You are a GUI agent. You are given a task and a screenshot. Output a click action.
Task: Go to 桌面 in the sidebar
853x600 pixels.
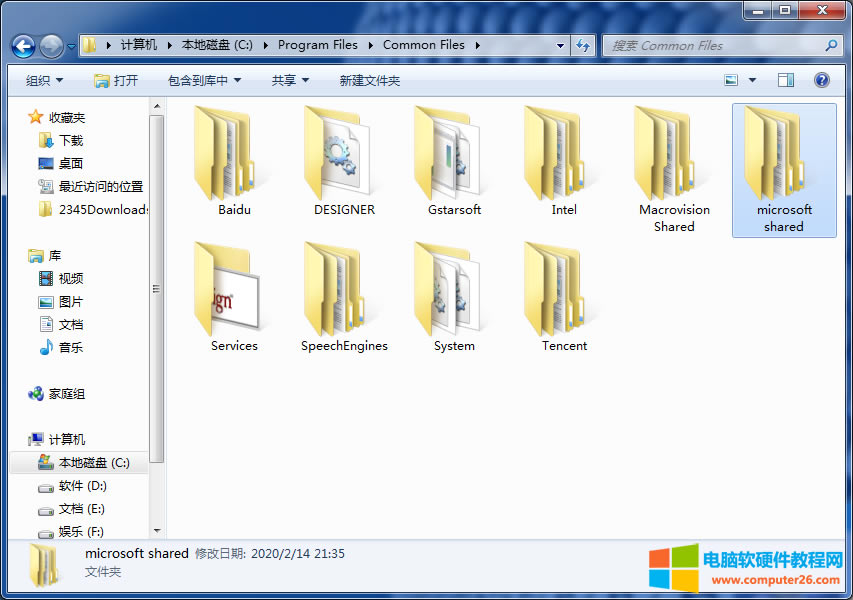[61, 164]
